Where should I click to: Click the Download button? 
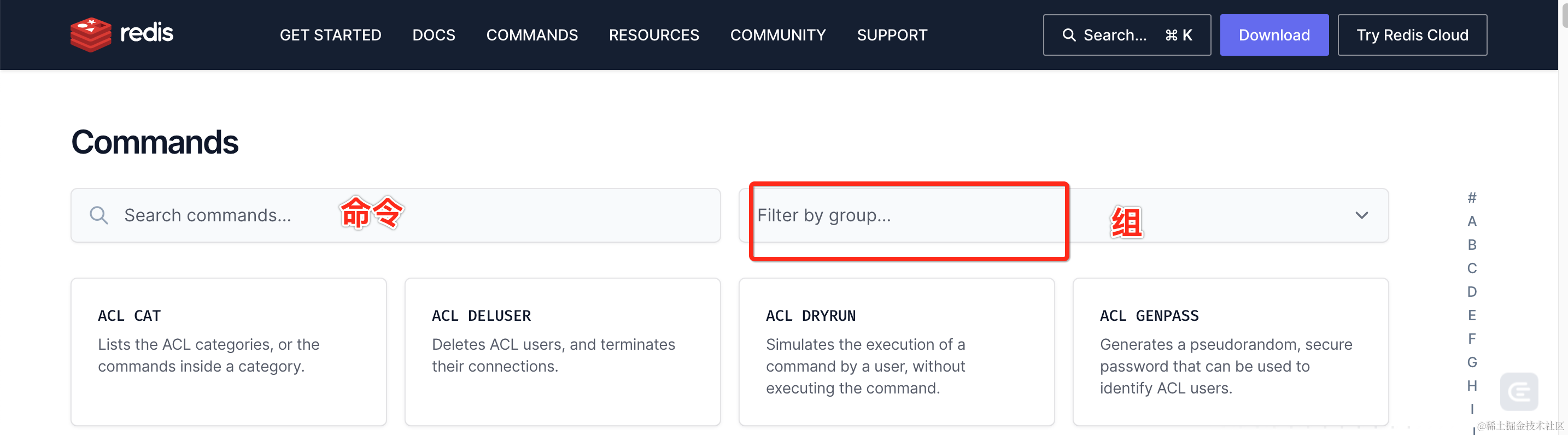pos(1273,36)
